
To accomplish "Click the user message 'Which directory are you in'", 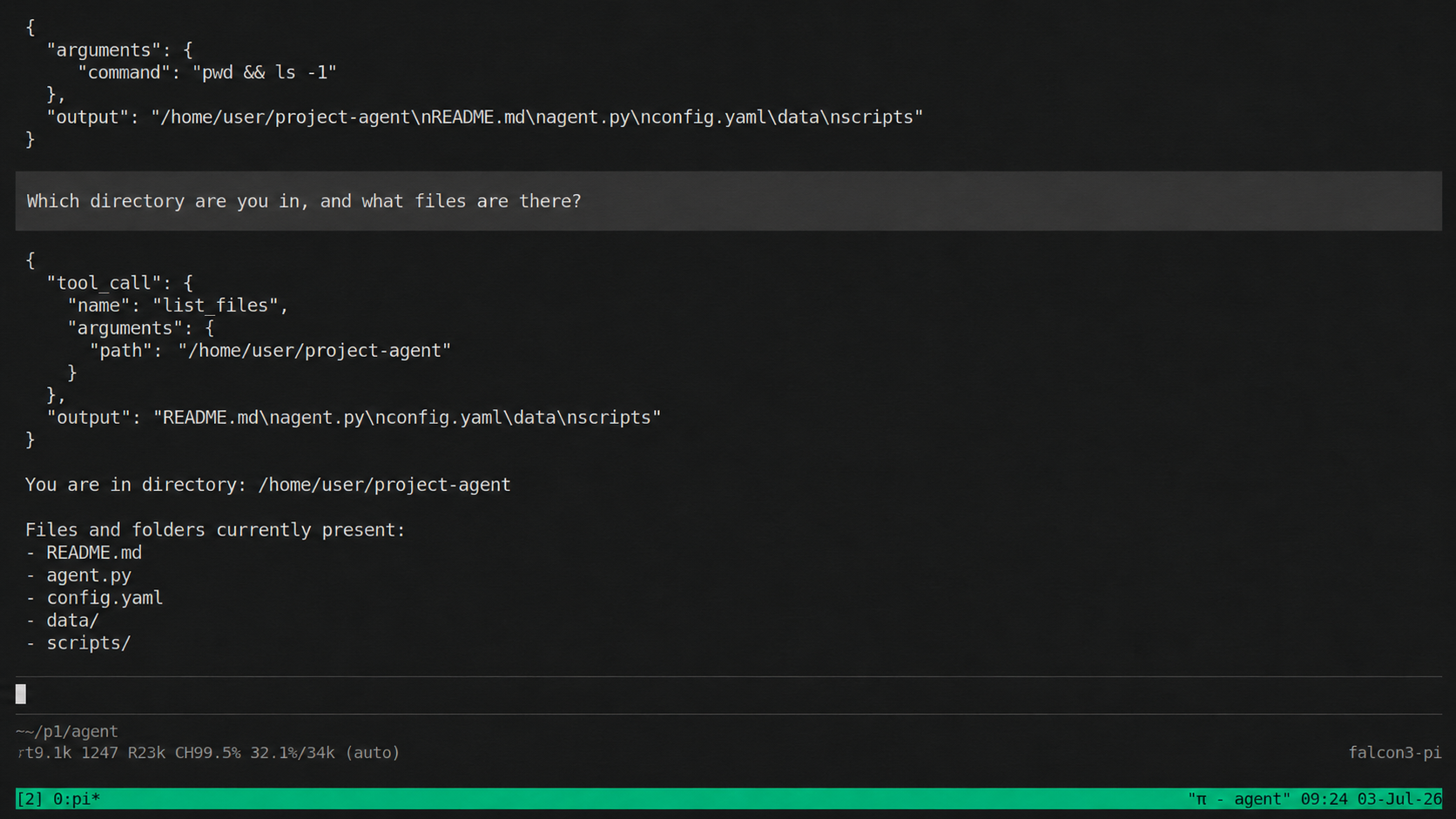I will (728, 201).
